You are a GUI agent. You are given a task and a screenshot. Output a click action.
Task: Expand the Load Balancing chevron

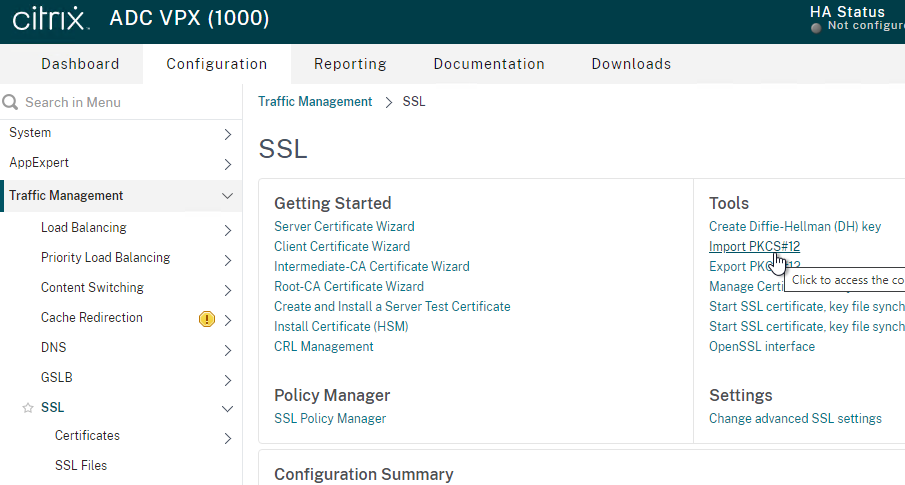[x=227, y=230]
